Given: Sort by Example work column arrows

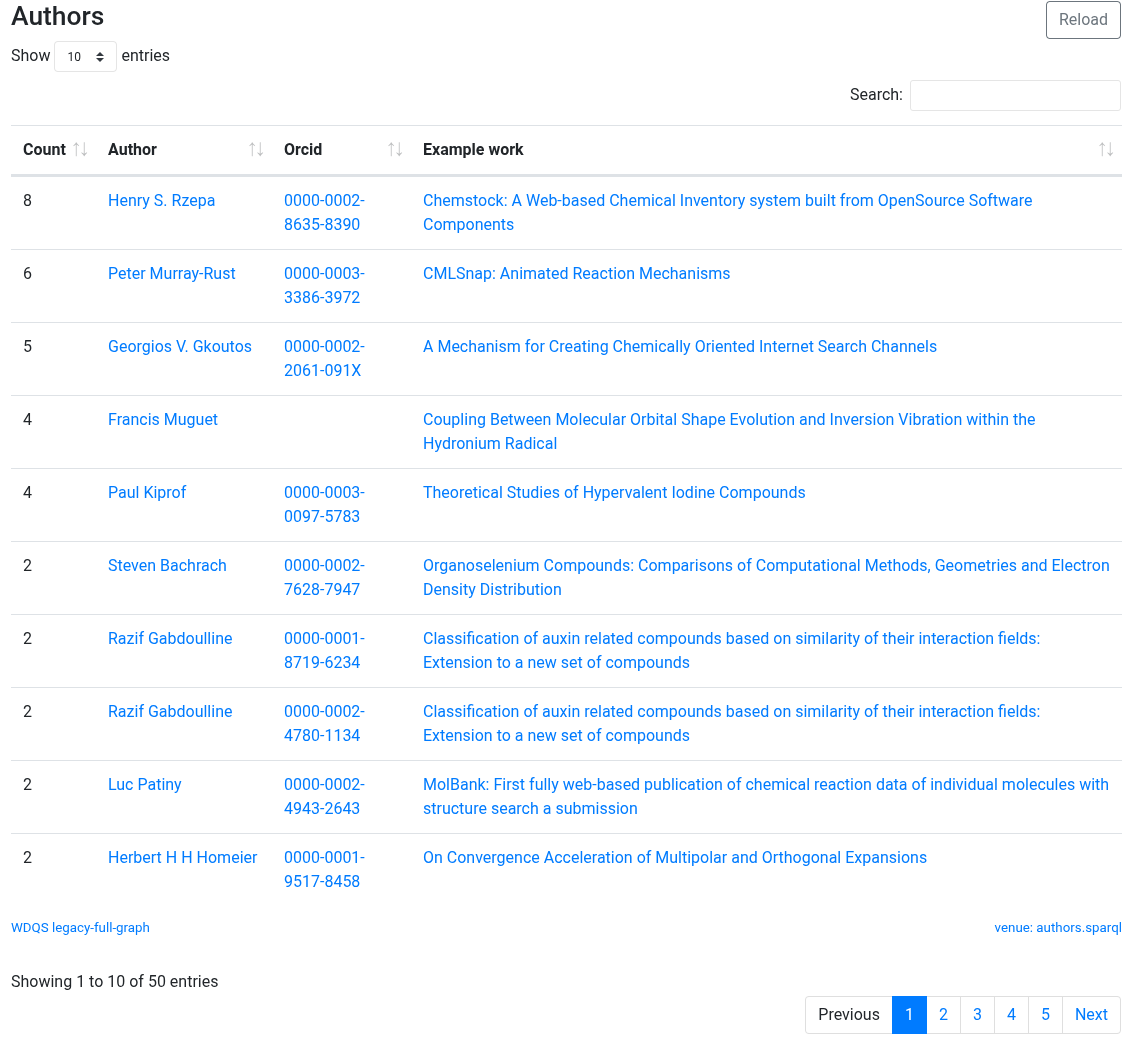Looking at the screenshot, I should (x=1105, y=149).
